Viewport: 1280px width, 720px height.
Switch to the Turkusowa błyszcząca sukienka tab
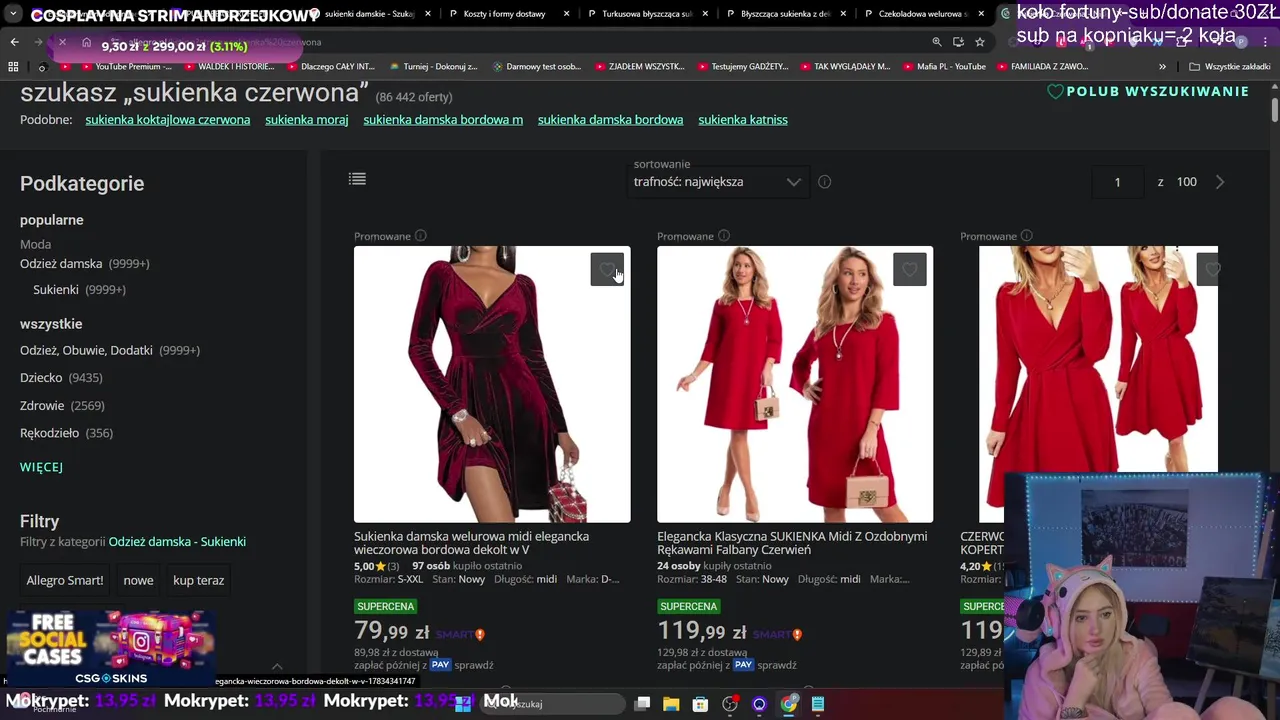pos(648,14)
